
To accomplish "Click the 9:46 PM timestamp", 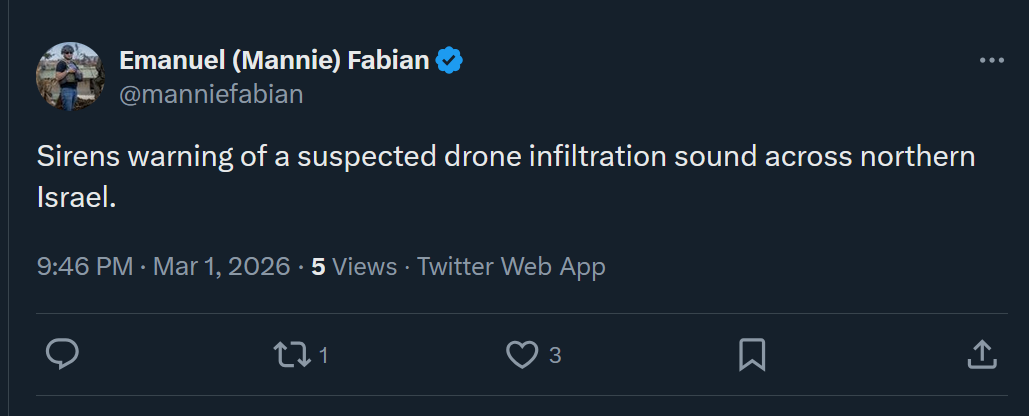I will tap(85, 267).
